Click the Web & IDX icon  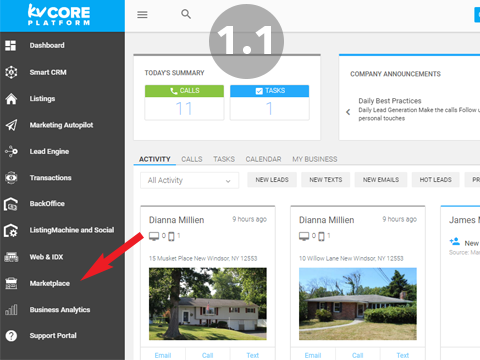click(11, 257)
